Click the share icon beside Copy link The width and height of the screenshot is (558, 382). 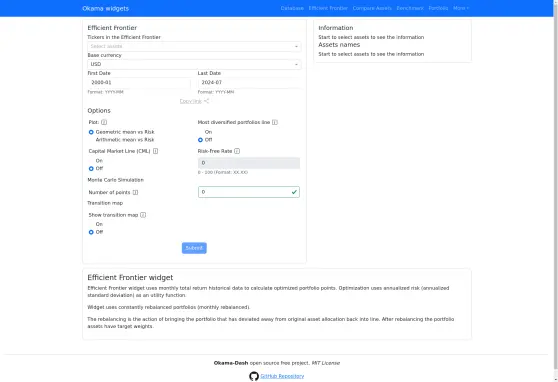(x=206, y=101)
